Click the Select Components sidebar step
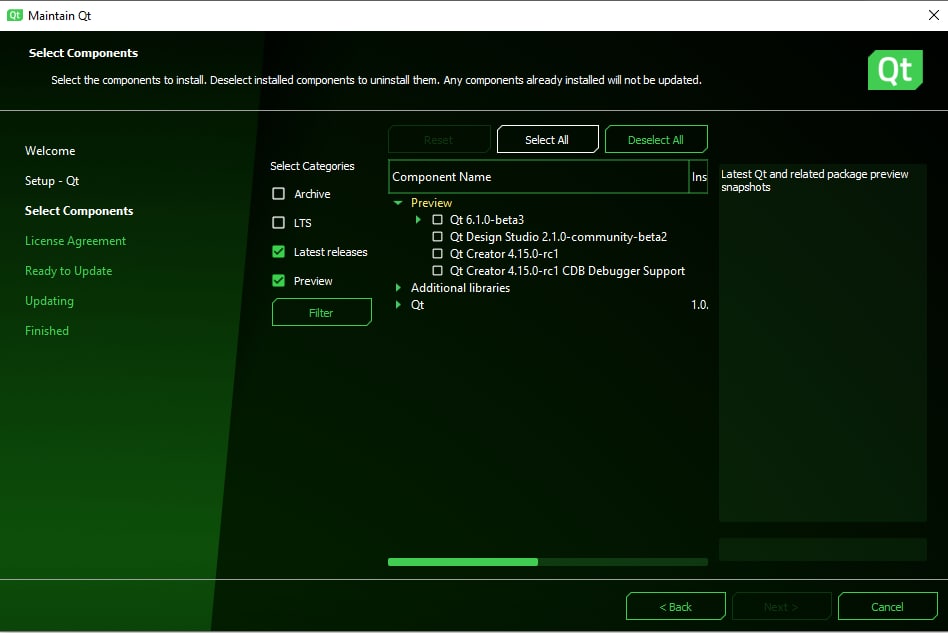 pos(79,210)
